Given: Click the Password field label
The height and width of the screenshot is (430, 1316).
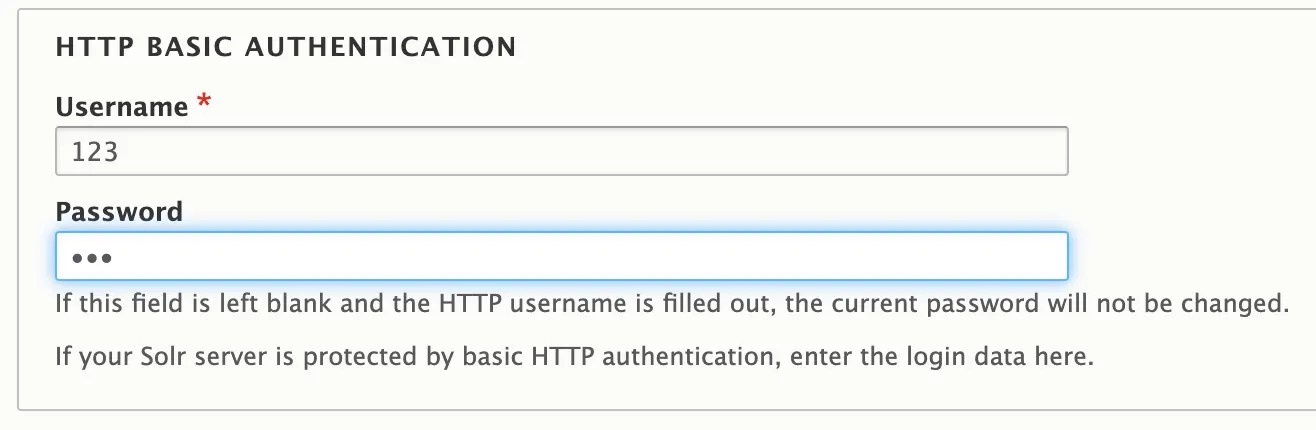Looking at the screenshot, I should (x=119, y=212).
